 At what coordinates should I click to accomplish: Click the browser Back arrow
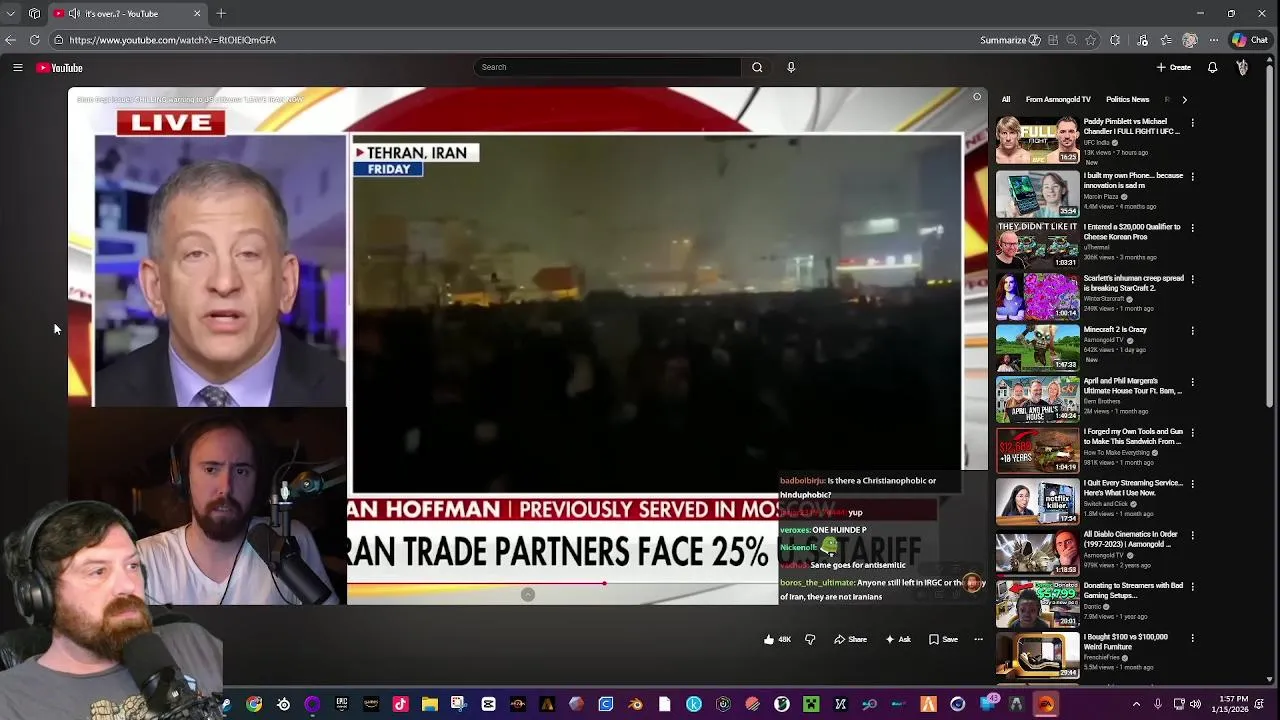[10, 40]
